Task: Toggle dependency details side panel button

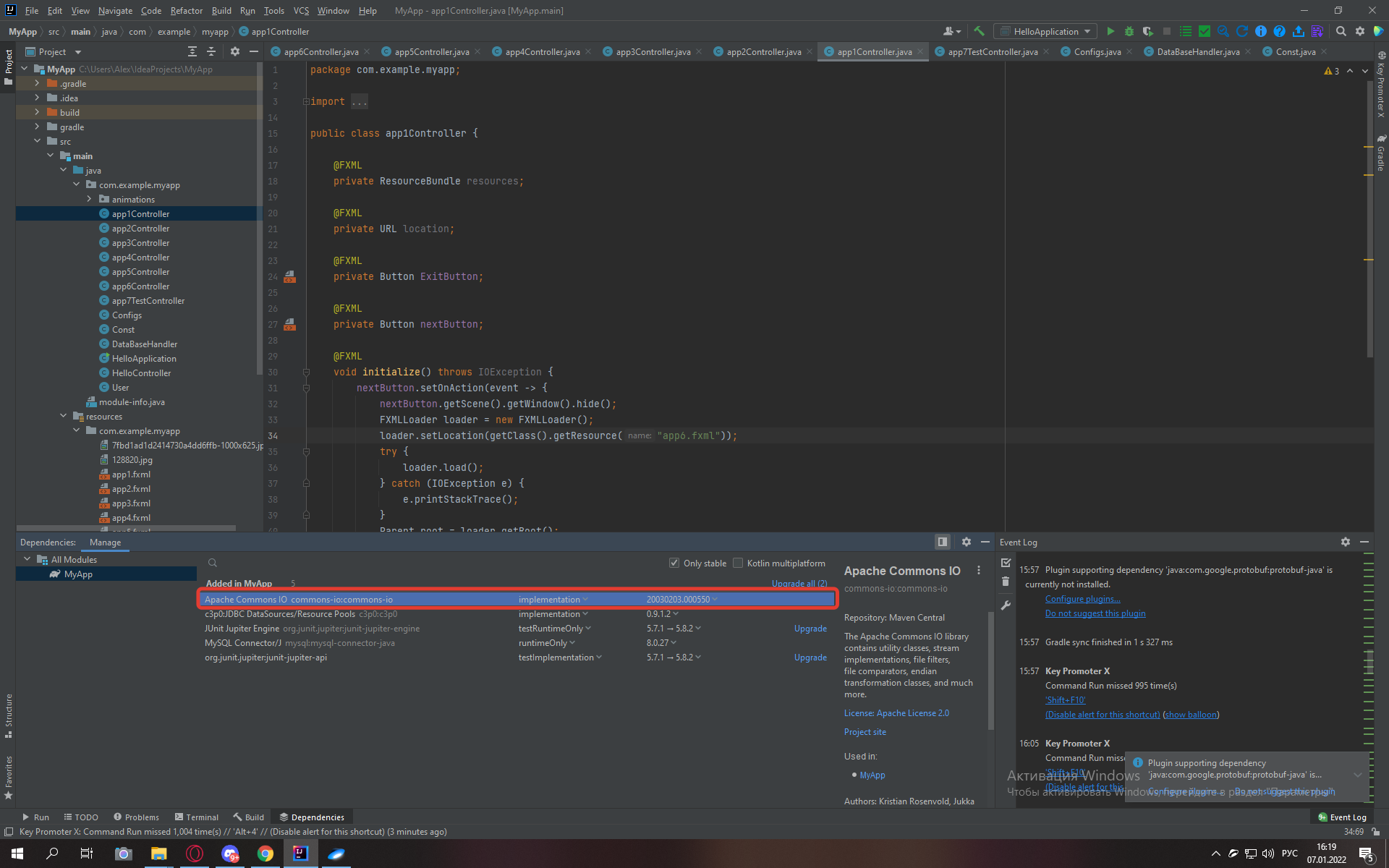Action: pos(943,542)
